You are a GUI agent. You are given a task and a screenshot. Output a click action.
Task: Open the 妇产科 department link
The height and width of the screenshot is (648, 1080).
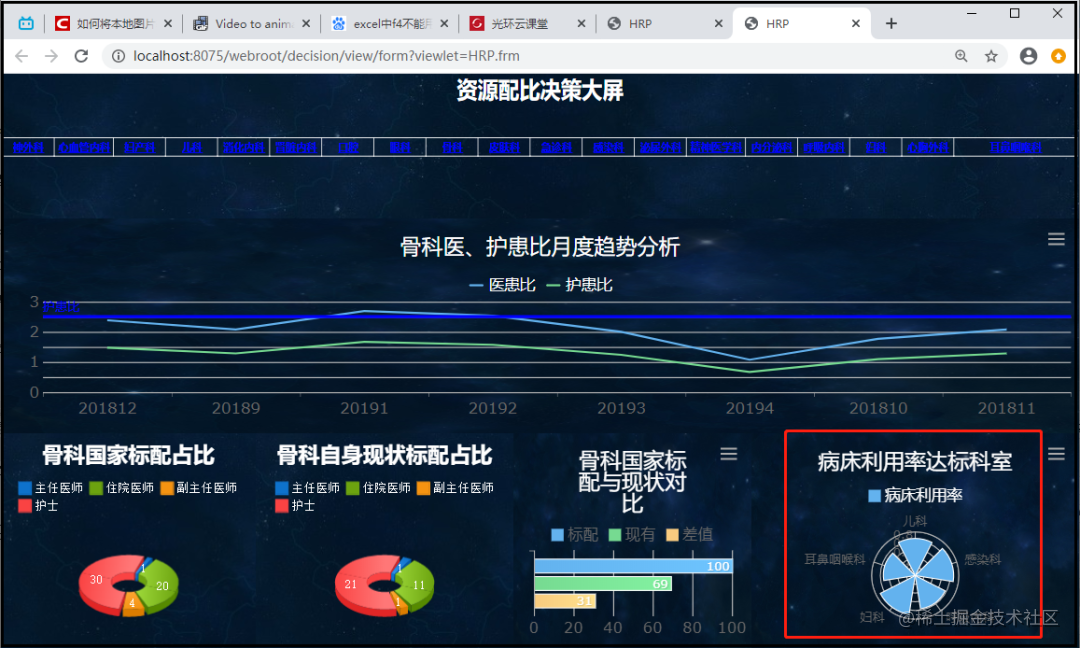139,147
